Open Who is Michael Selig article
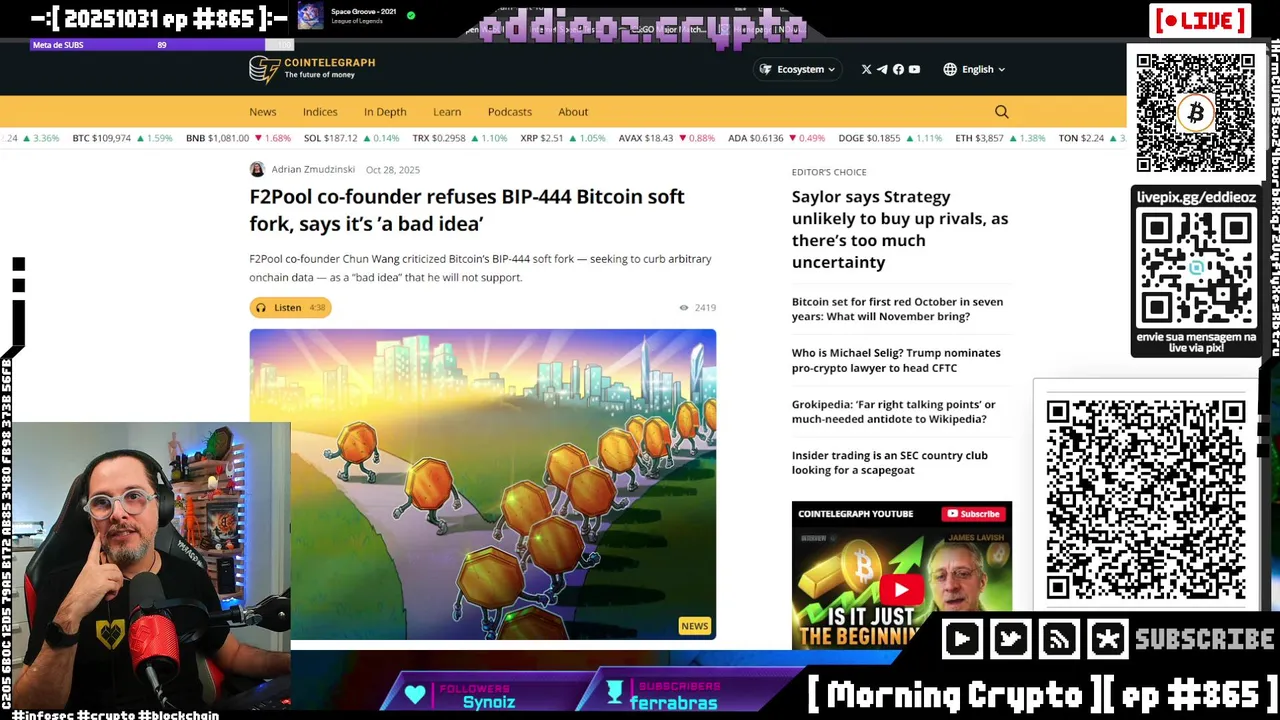This screenshot has width=1280, height=720. 896,360
